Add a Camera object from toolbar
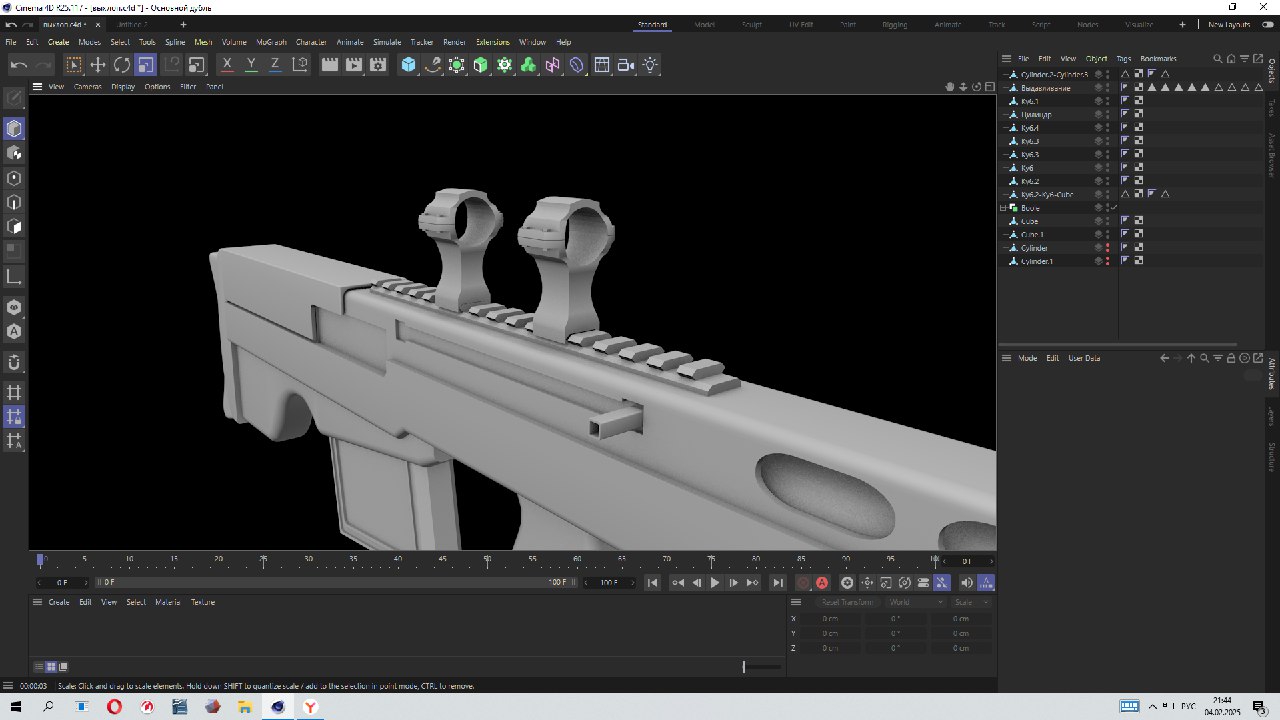The image size is (1280, 720). [626, 65]
